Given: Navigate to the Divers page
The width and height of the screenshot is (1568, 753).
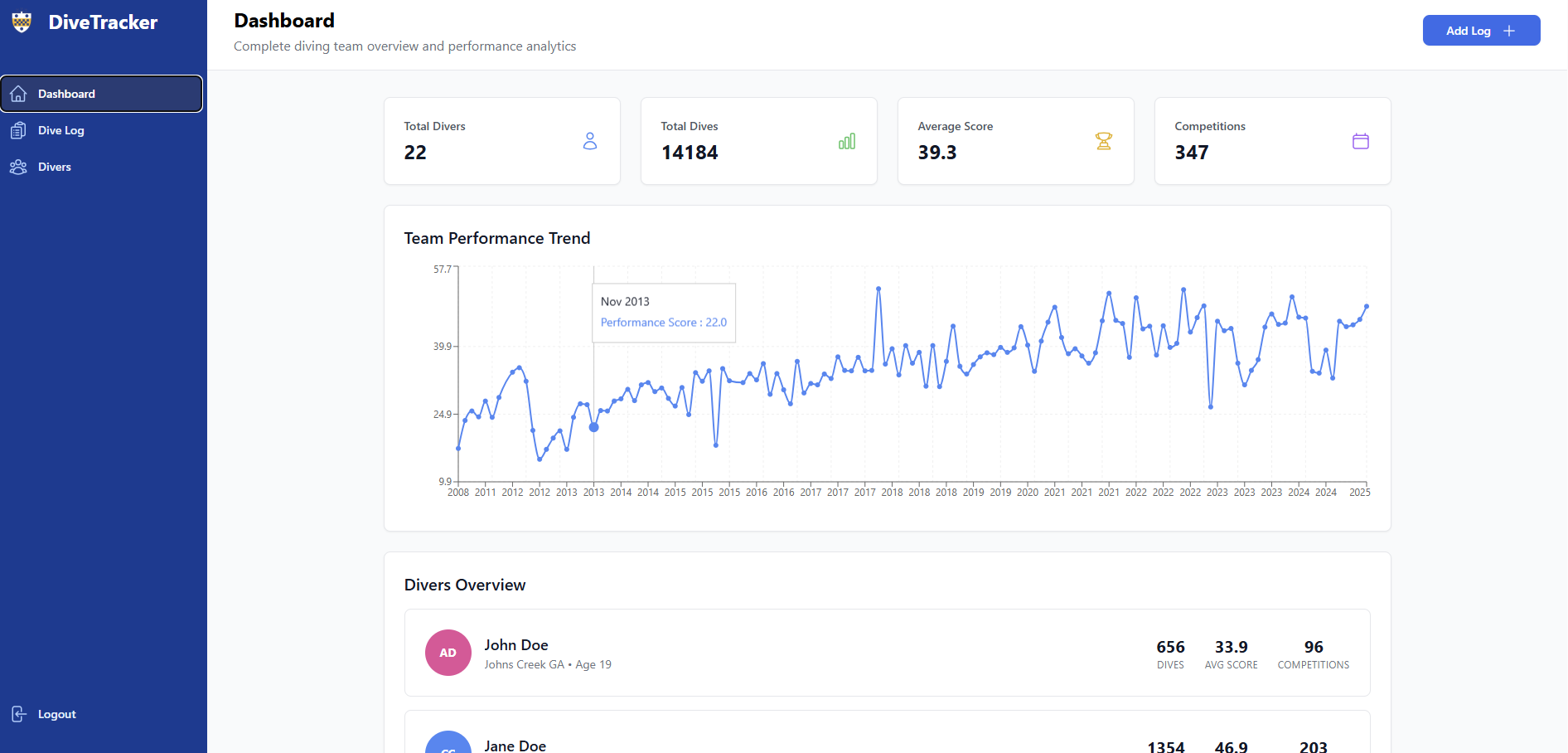Looking at the screenshot, I should [x=54, y=167].
